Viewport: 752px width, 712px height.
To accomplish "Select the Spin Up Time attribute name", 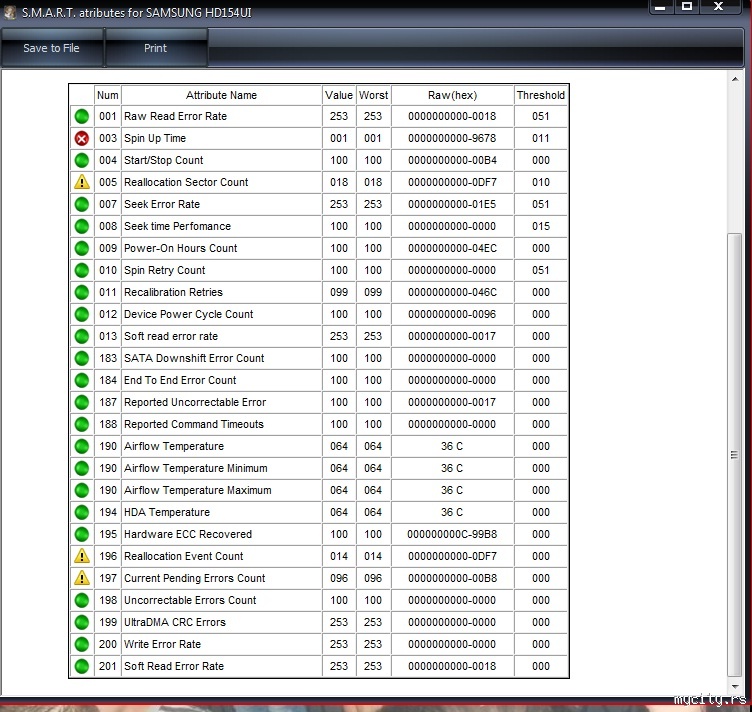I will tap(155, 139).
